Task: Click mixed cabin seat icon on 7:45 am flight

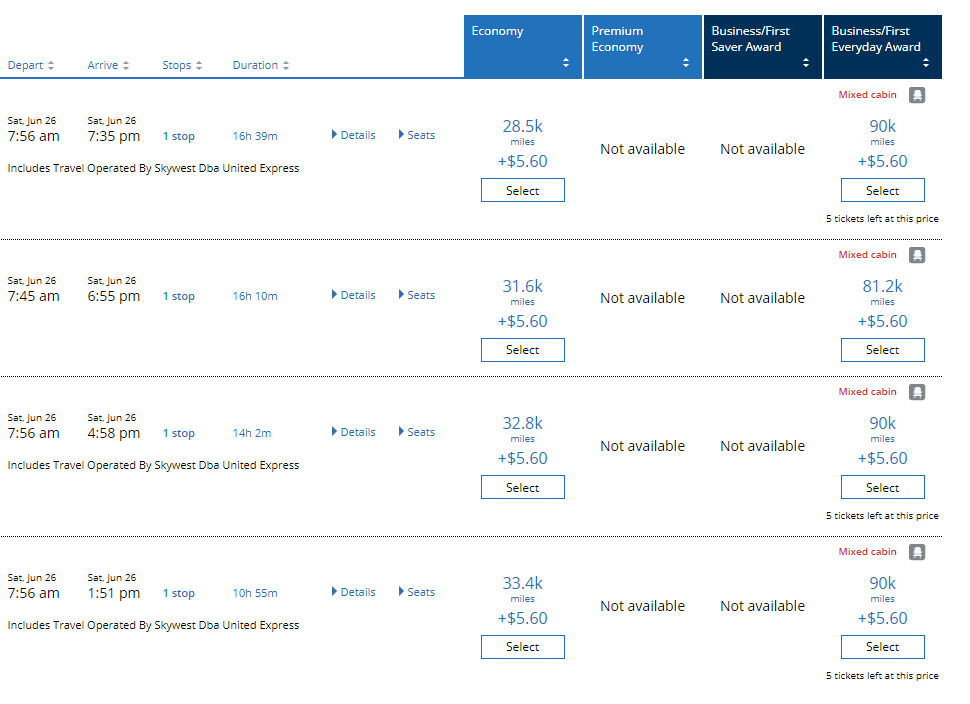Action: pos(917,255)
